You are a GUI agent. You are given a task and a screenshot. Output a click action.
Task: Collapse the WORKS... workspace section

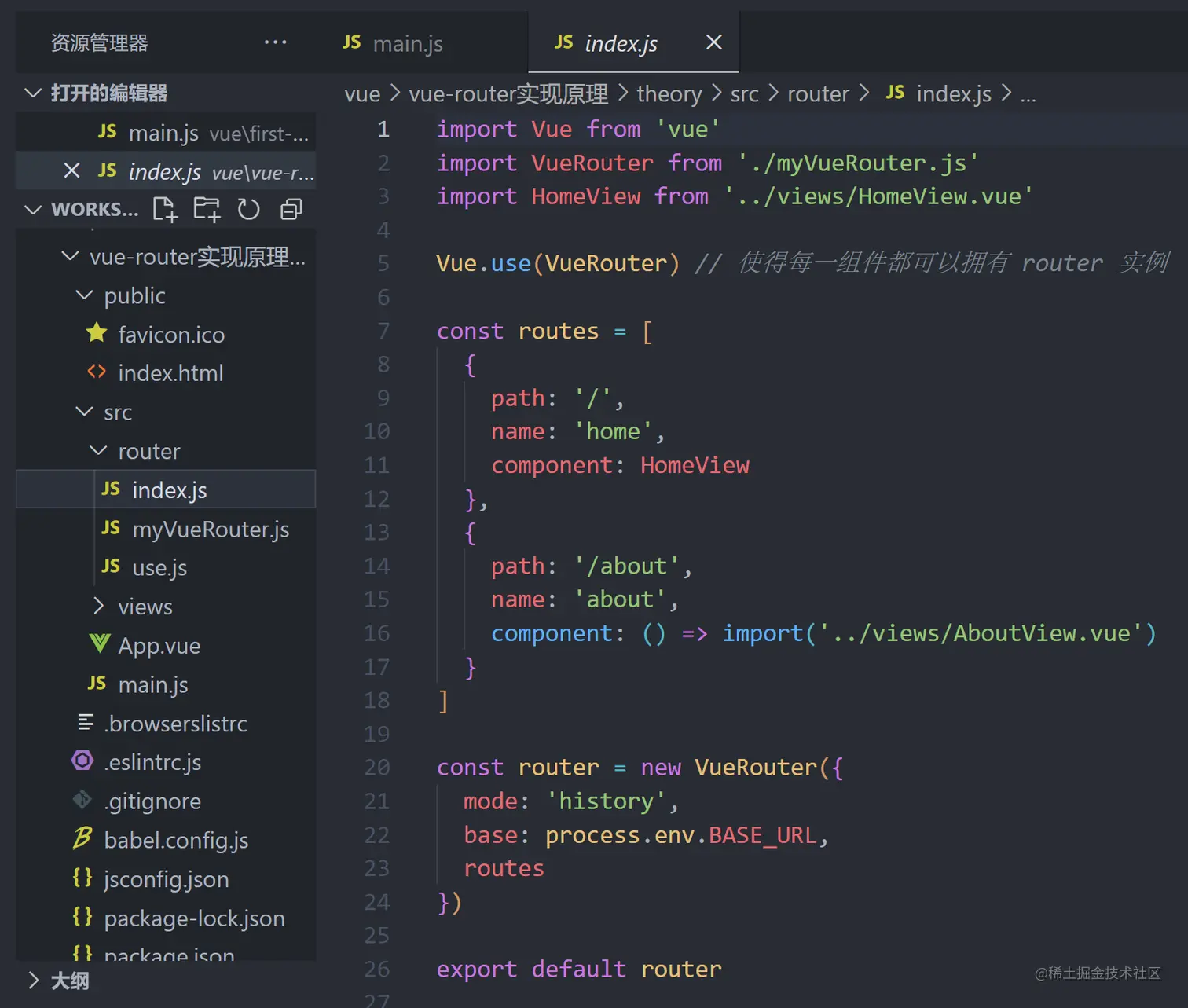33,209
